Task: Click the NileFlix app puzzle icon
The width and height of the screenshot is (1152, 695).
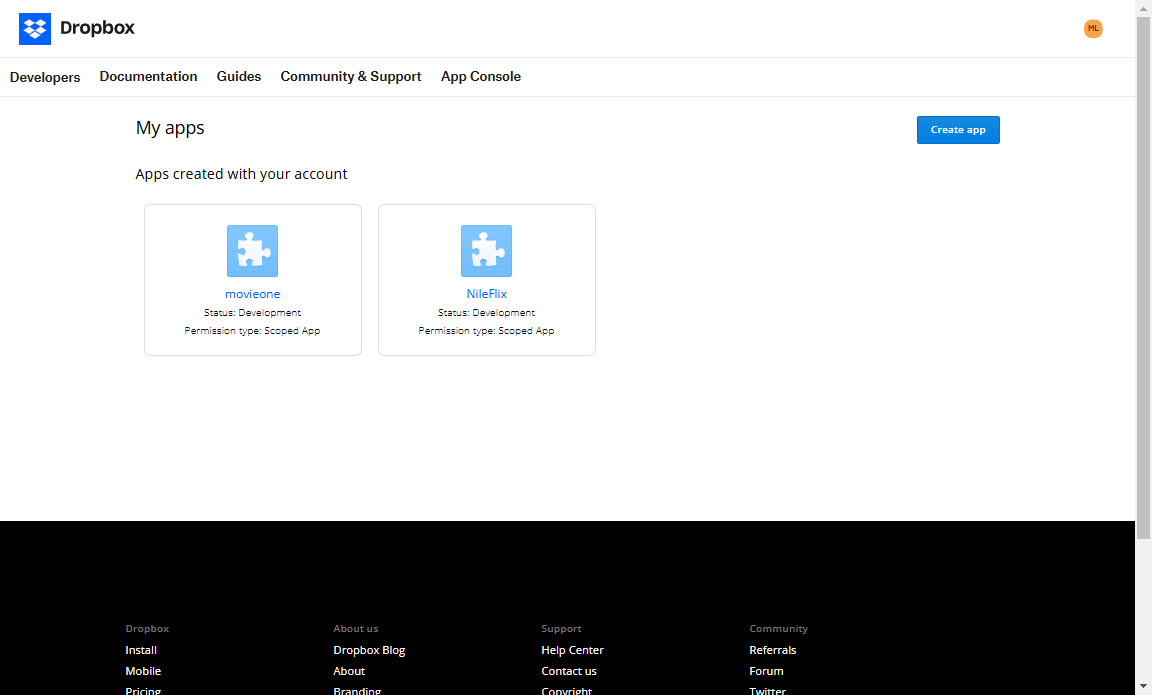Action: pyautogui.click(x=486, y=251)
